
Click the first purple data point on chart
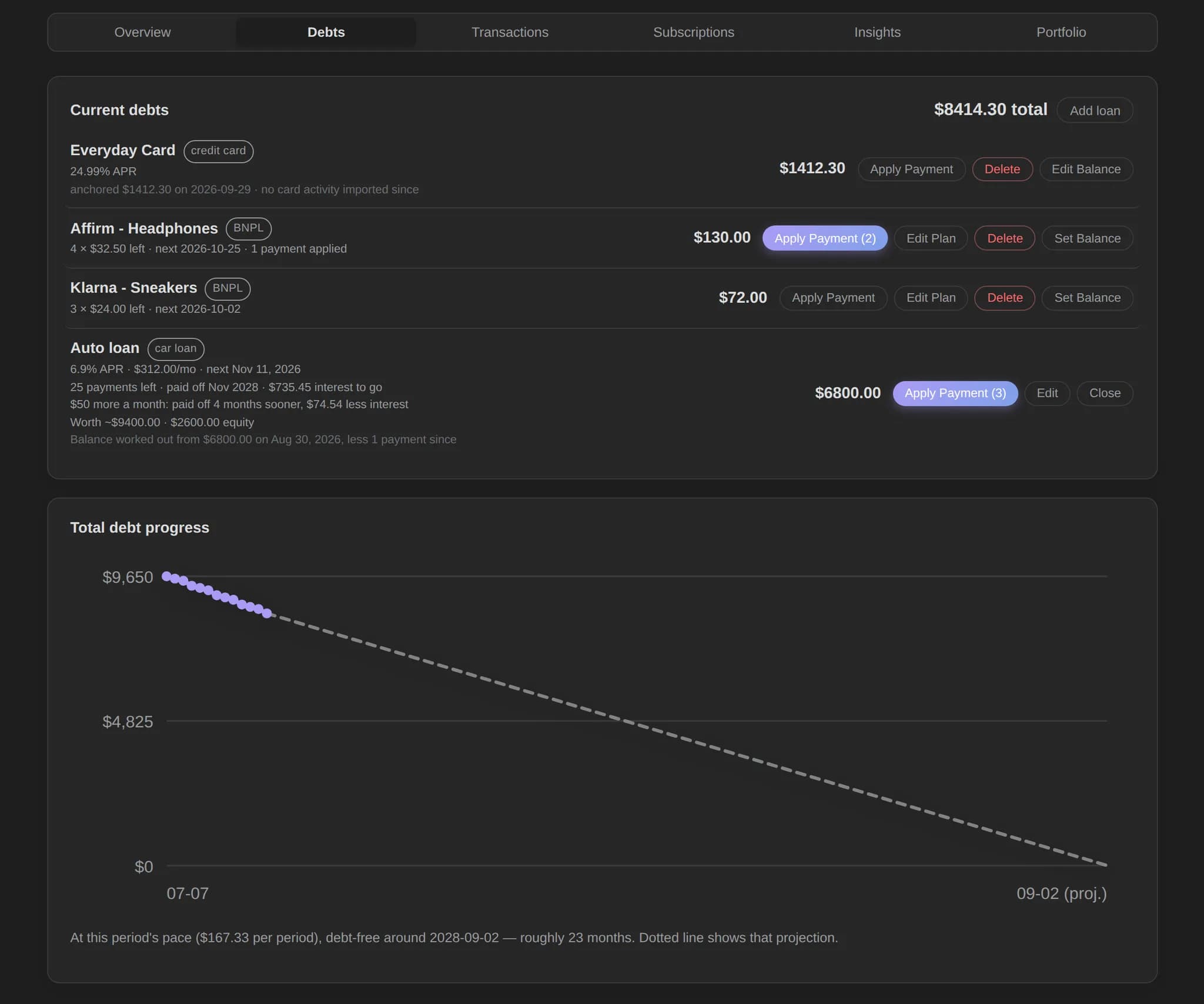click(x=166, y=576)
